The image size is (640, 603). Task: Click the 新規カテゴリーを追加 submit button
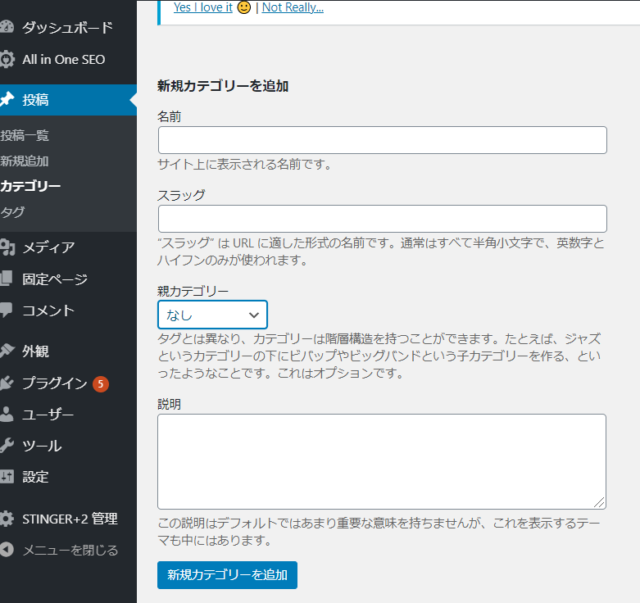point(227,575)
